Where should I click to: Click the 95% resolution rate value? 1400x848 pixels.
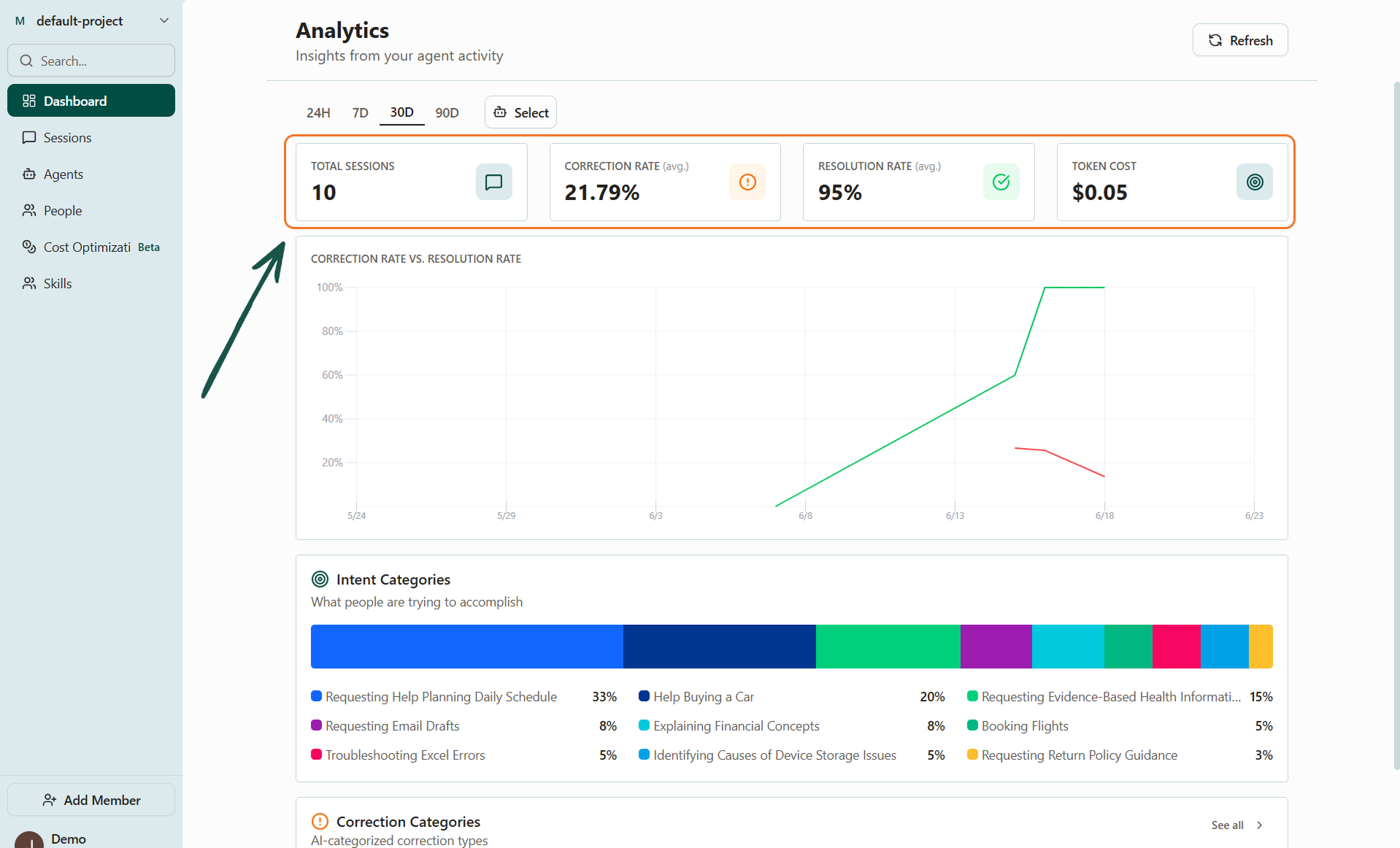pyautogui.click(x=840, y=193)
